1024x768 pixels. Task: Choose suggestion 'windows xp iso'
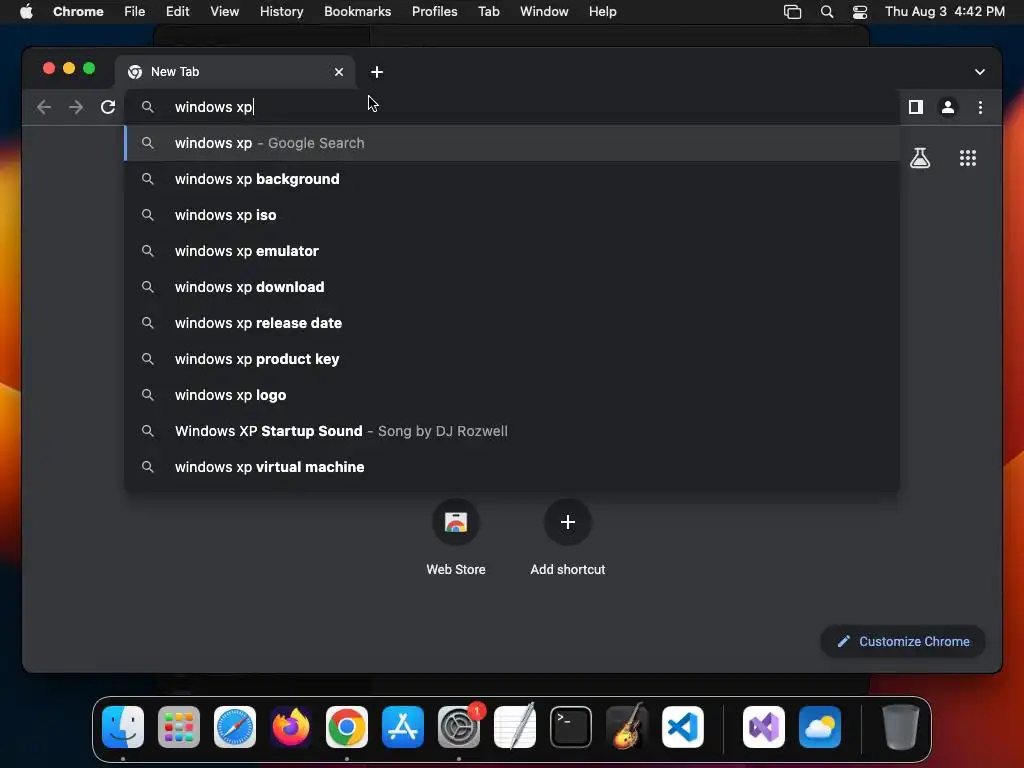point(512,215)
